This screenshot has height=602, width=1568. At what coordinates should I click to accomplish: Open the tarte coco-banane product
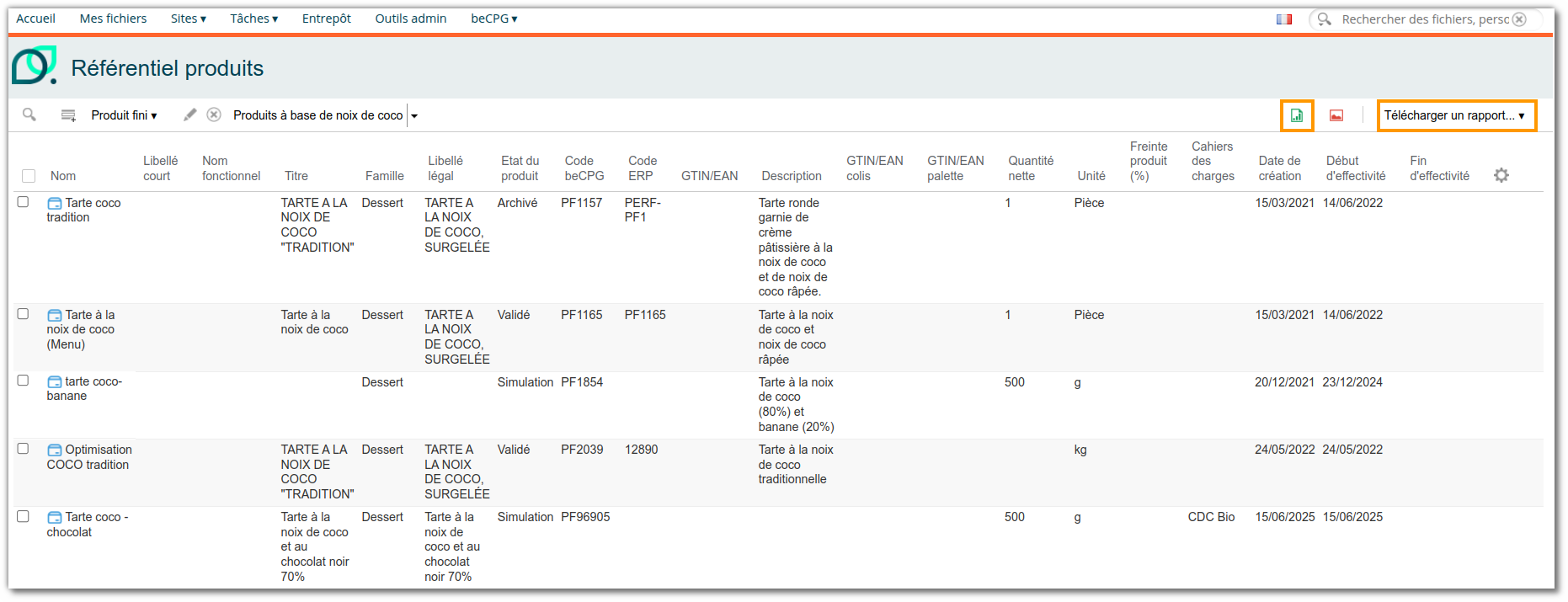pos(84,388)
